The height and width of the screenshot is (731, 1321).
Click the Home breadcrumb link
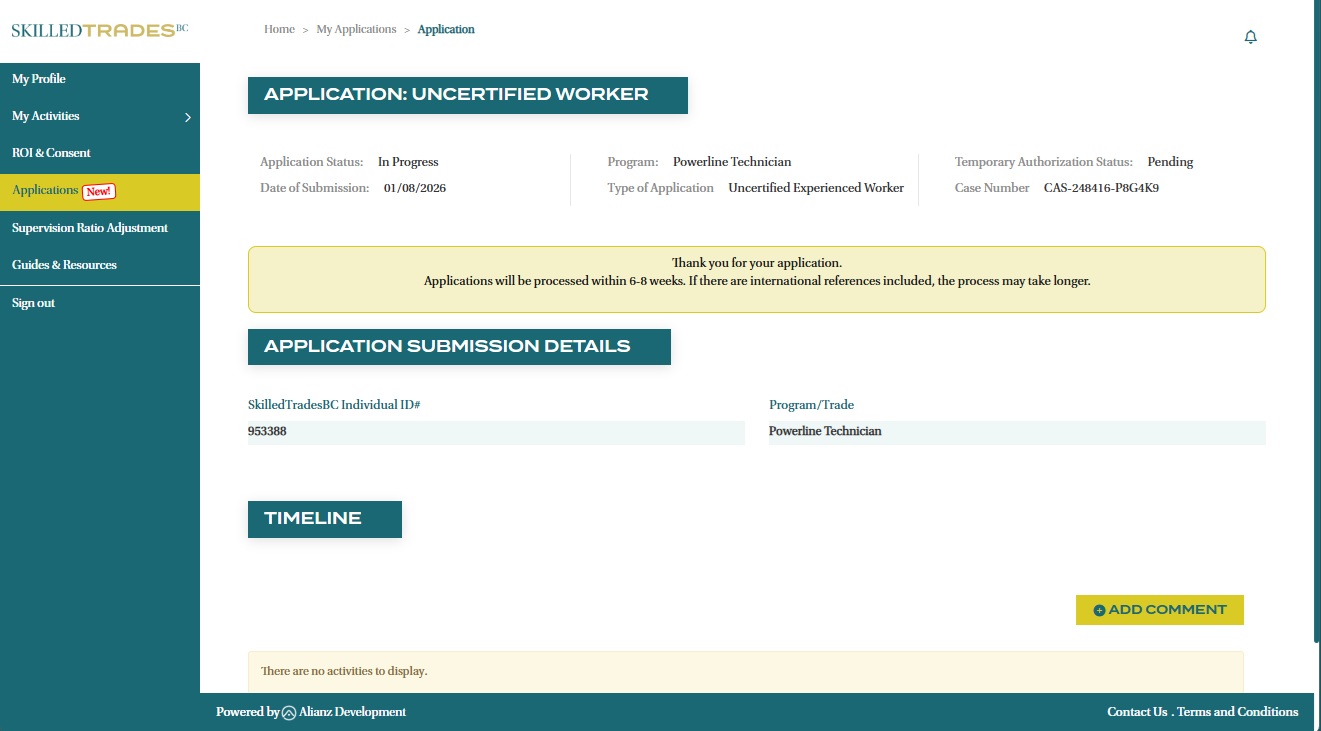[279, 29]
